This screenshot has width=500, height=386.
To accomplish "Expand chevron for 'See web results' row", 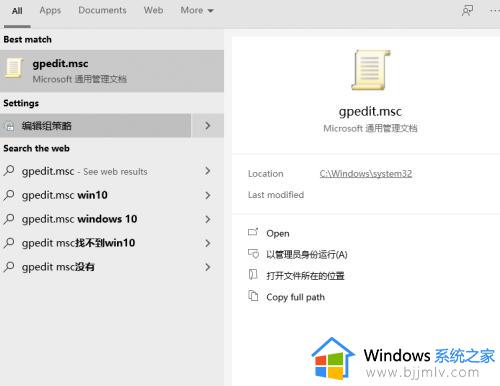I will coord(208,171).
